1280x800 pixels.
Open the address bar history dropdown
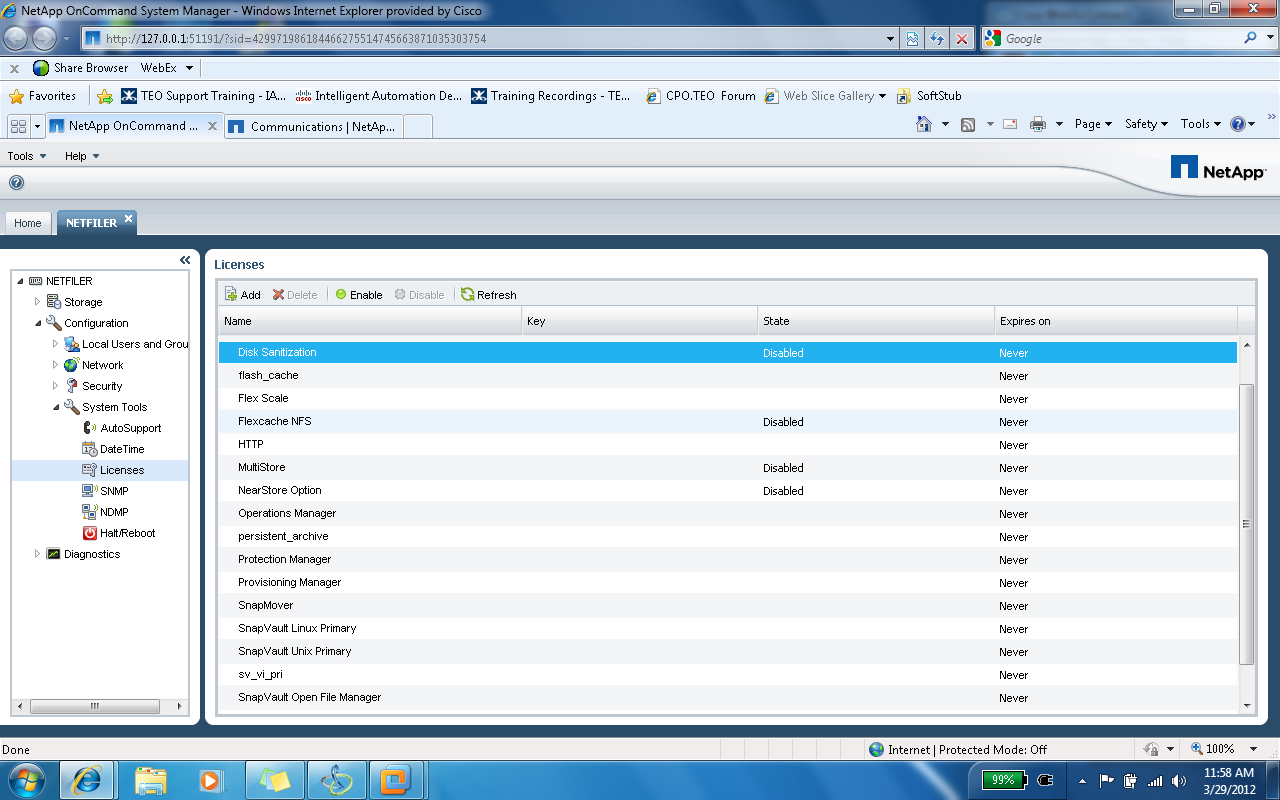(891, 38)
